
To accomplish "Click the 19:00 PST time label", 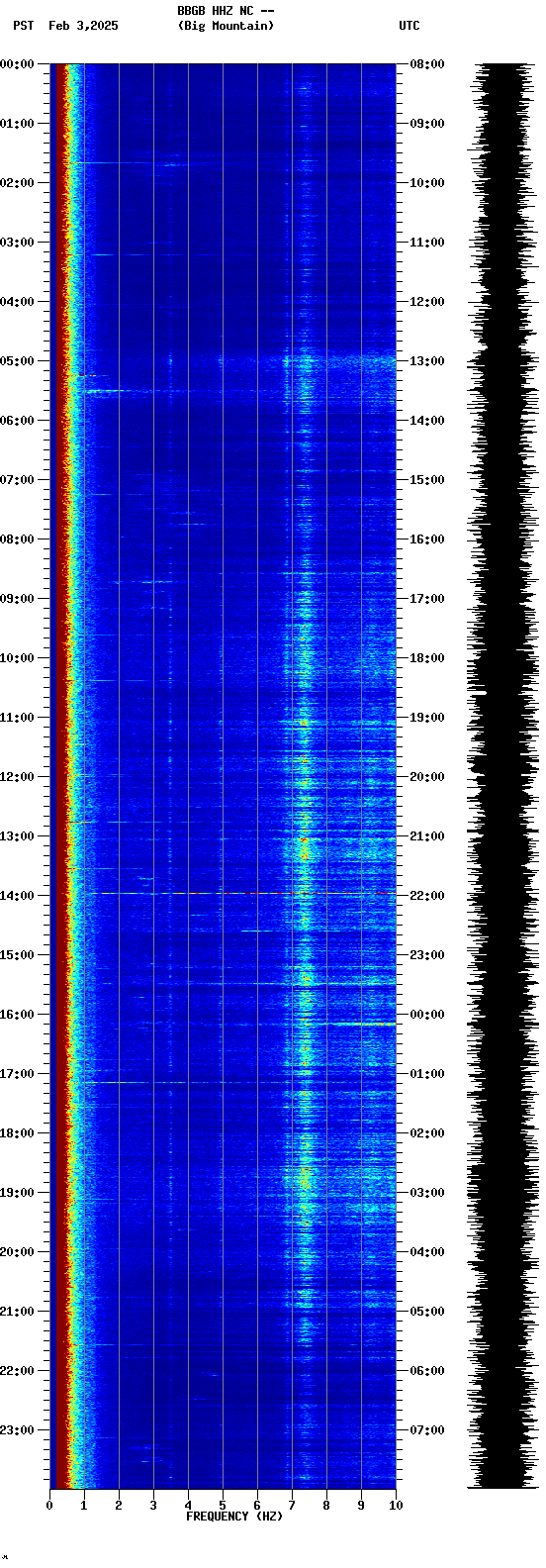I will (x=18, y=1193).
